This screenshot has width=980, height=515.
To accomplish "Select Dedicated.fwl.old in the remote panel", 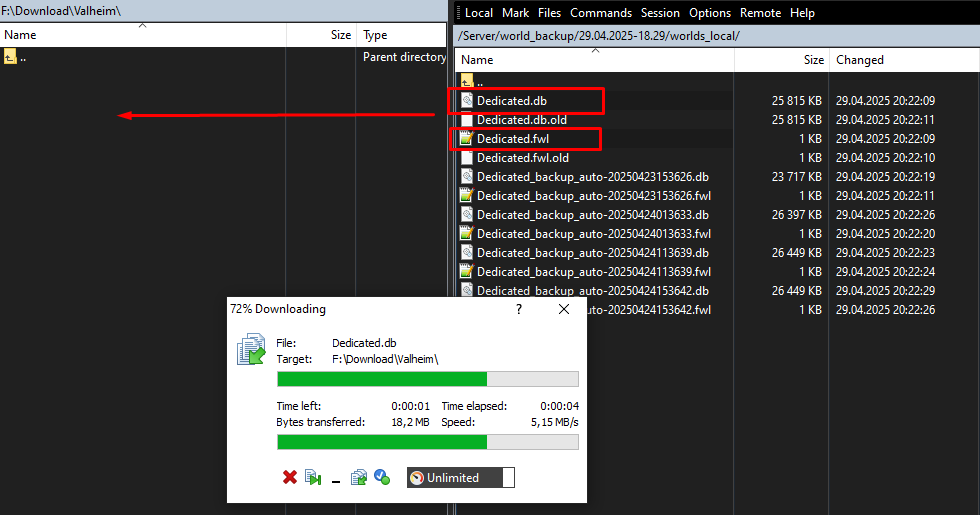I will pos(522,158).
